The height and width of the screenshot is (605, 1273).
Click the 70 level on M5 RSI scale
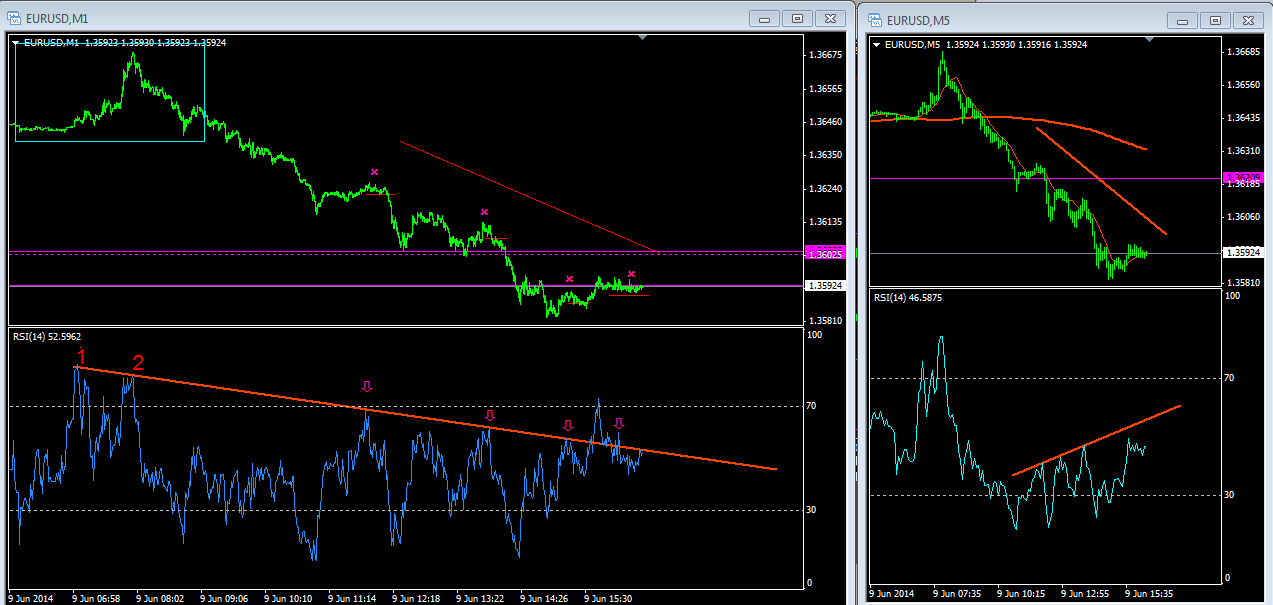point(1231,378)
